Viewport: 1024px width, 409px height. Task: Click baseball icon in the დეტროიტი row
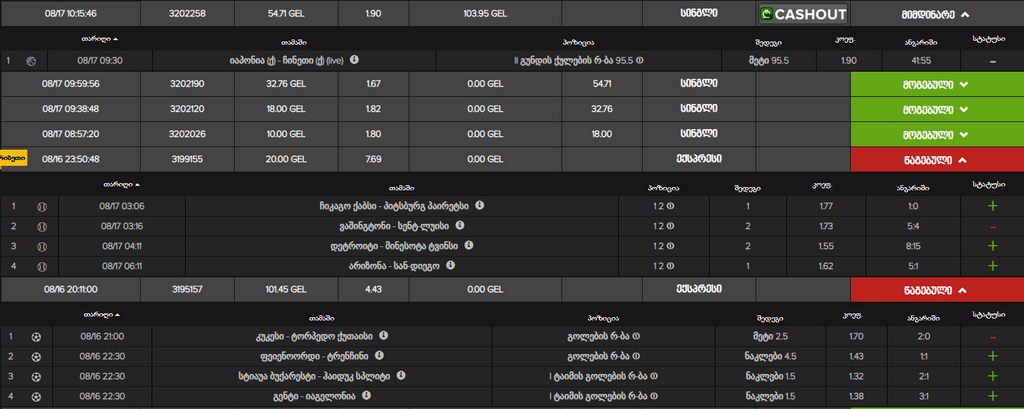pos(42,246)
